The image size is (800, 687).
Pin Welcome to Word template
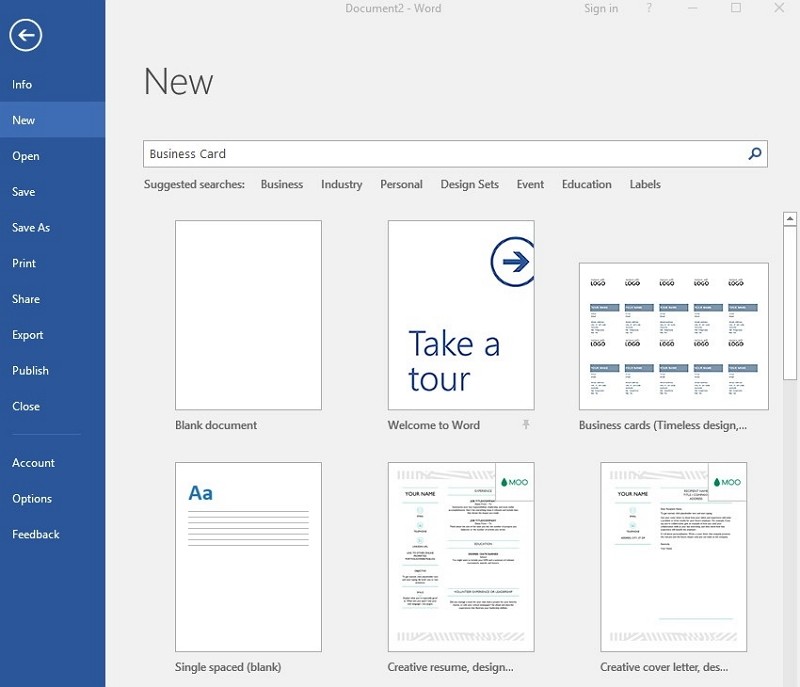point(526,424)
